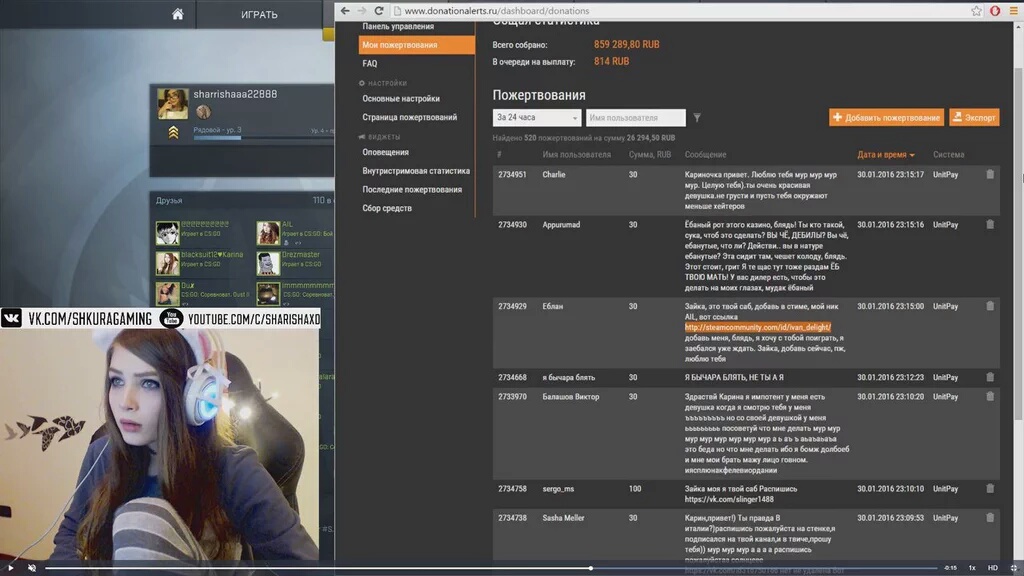Open the FAQ sidebar item
This screenshot has height=576, width=1024.
(x=370, y=64)
